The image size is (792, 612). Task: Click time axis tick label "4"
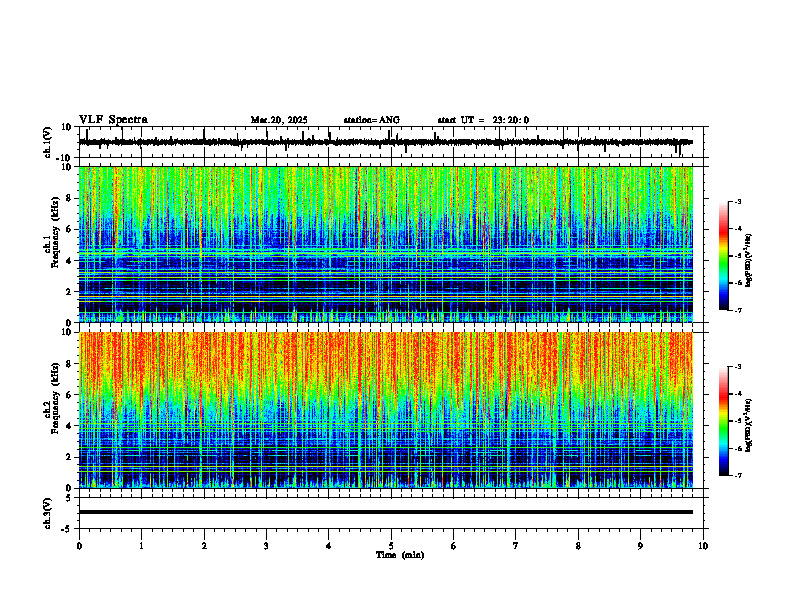329,546
